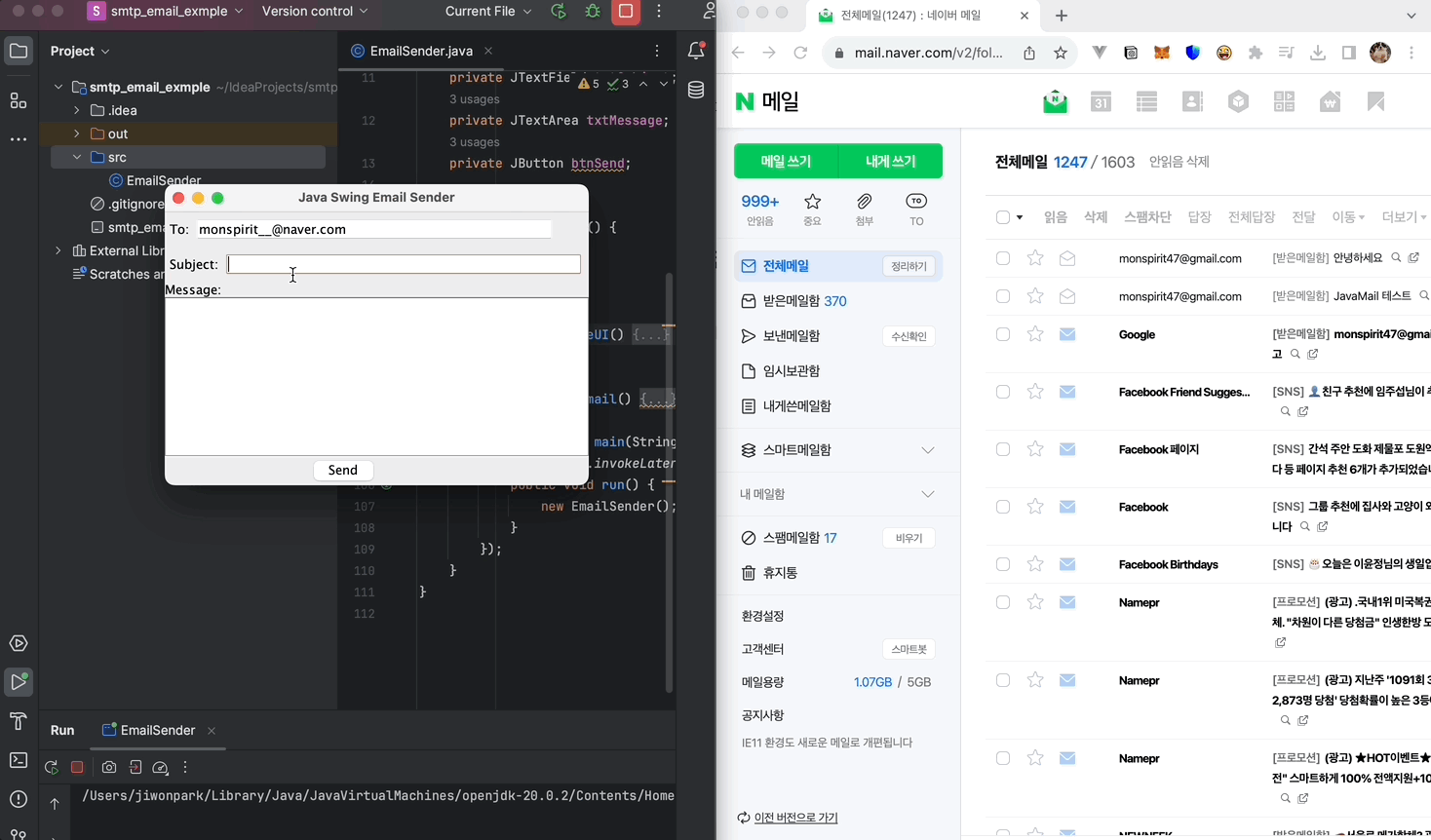The image size is (1431, 840).
Task: Collapse the src folder
Action: 77,157
